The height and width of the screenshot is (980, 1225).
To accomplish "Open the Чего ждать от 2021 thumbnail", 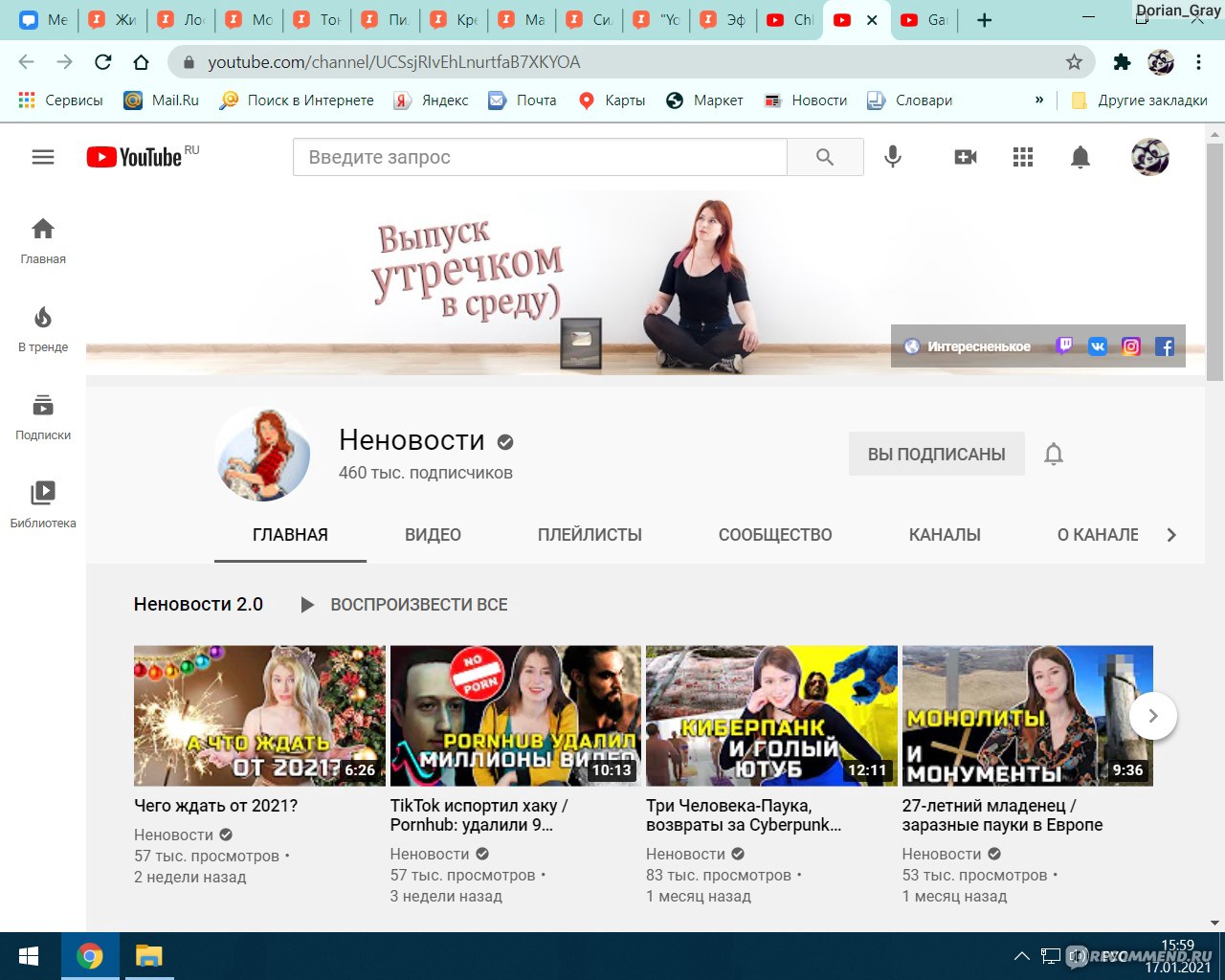I will (x=259, y=716).
